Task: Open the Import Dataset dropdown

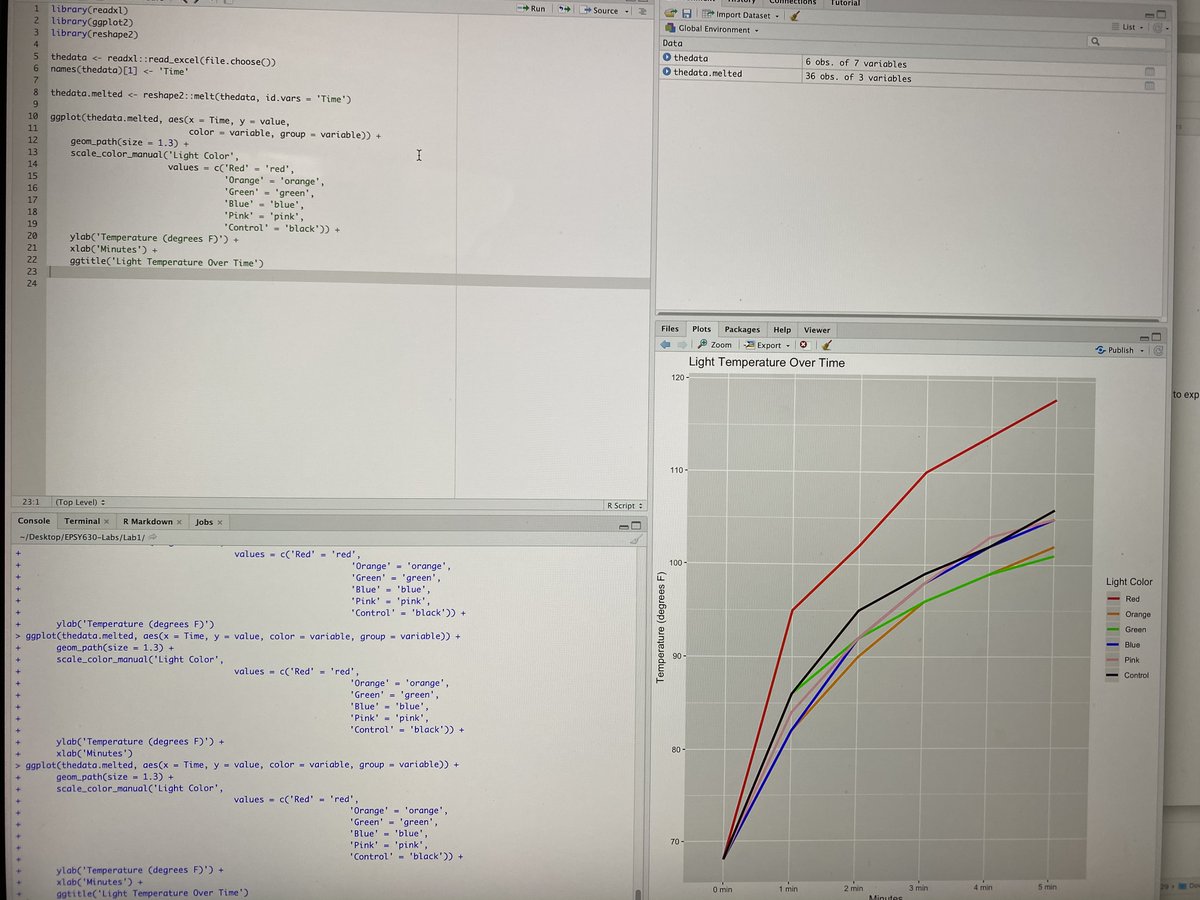Action: click(741, 15)
